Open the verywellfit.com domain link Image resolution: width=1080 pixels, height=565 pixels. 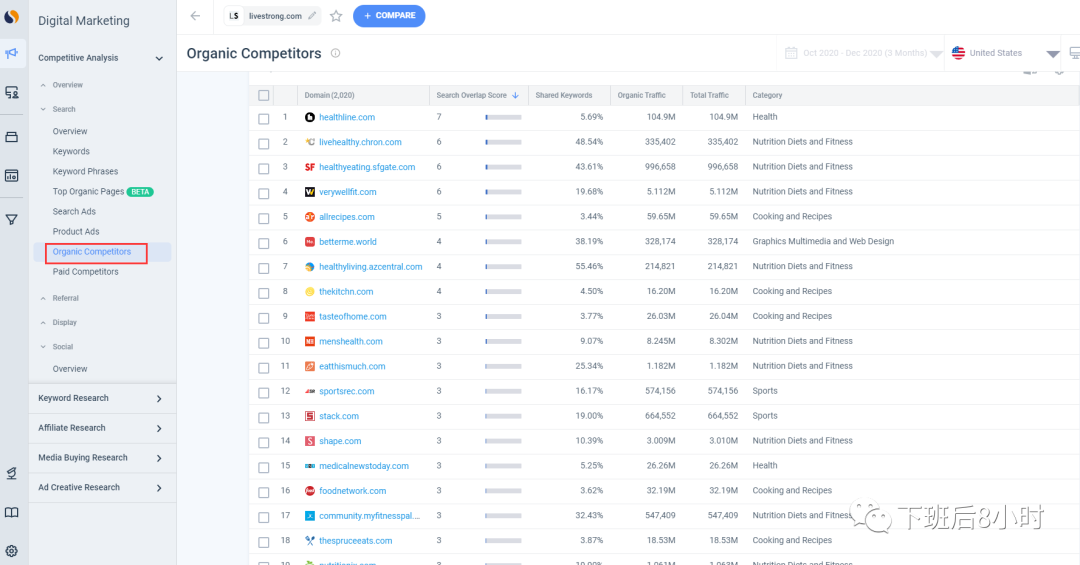tap(348, 192)
